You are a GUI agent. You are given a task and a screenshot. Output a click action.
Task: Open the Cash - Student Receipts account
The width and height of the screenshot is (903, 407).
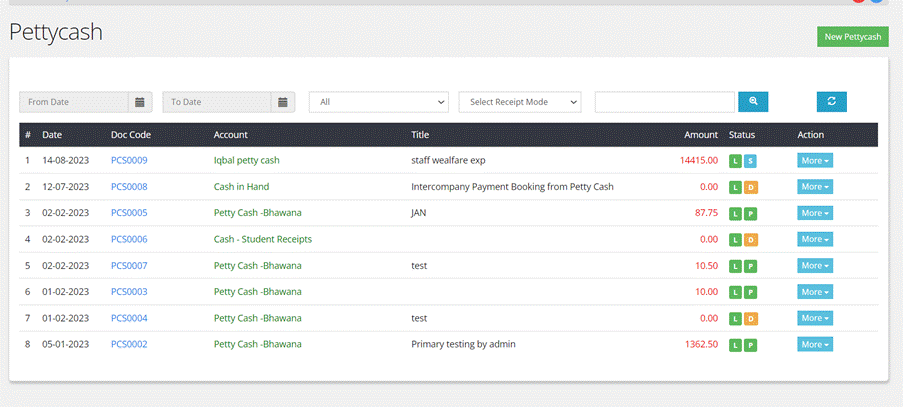(263, 239)
